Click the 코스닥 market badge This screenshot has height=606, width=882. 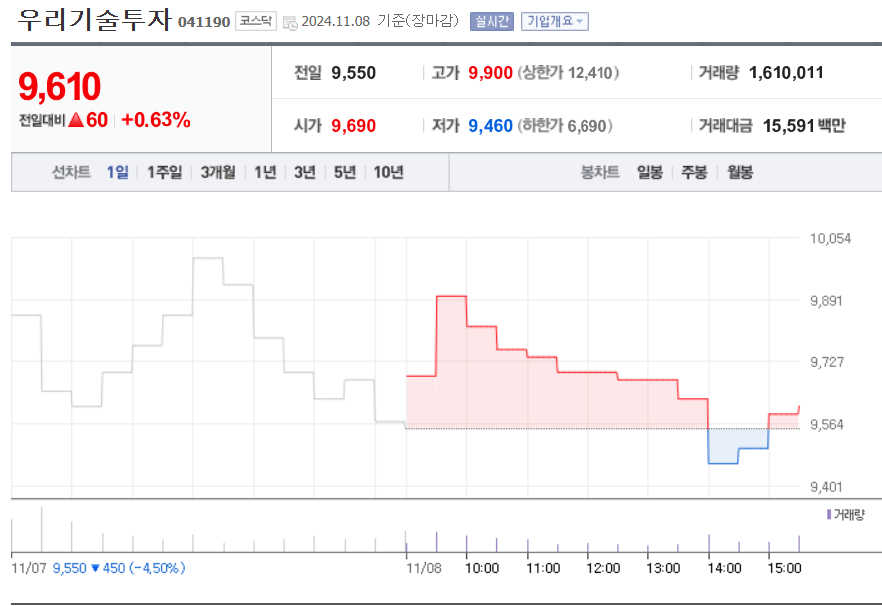256,21
